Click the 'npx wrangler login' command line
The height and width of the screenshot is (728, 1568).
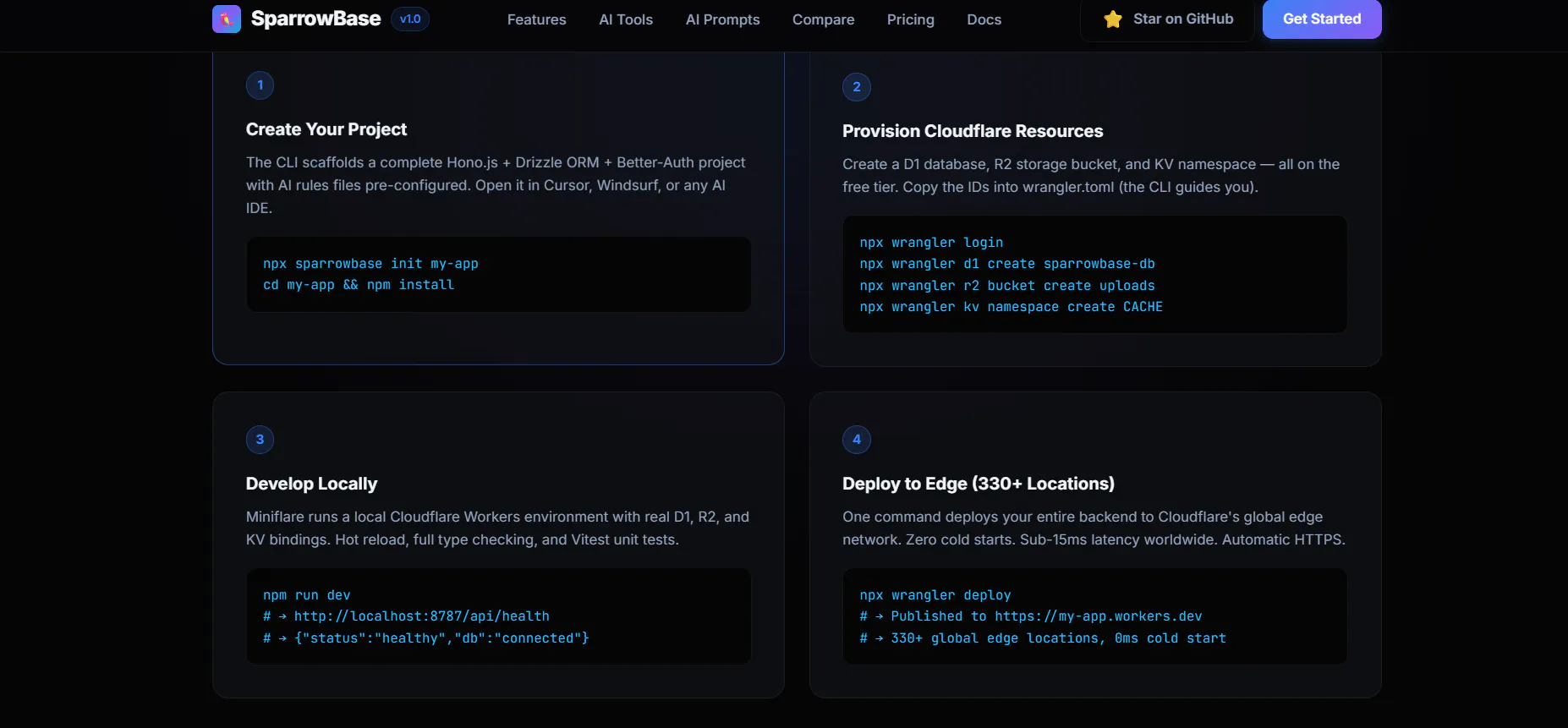coord(931,243)
